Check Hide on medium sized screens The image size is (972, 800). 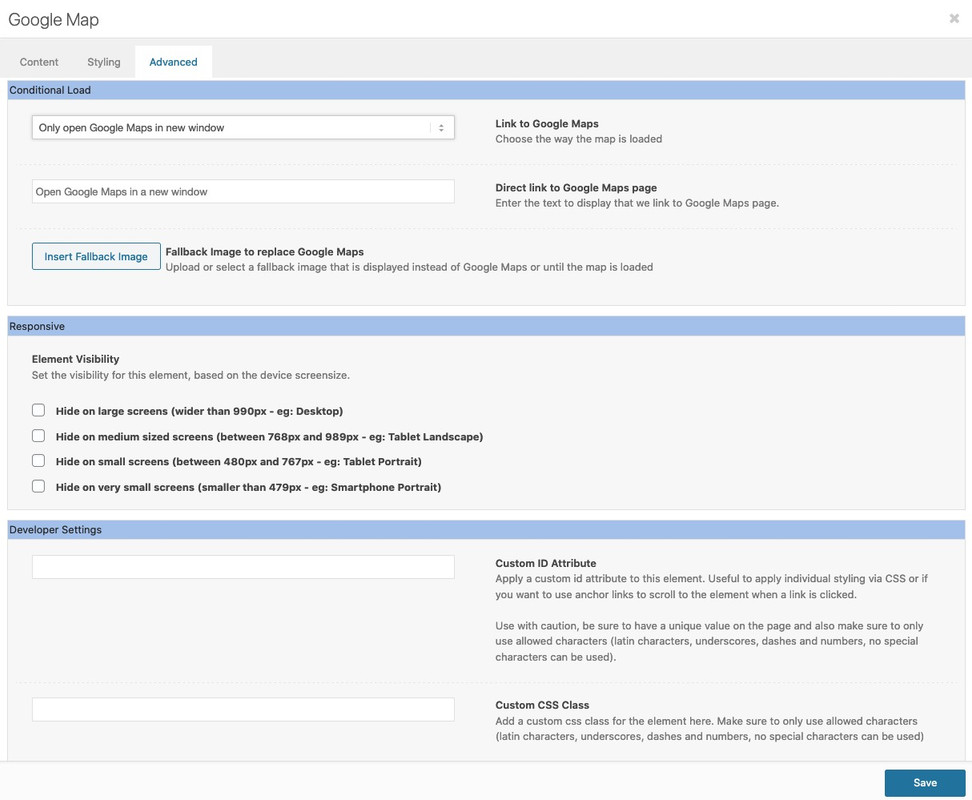pos(38,436)
